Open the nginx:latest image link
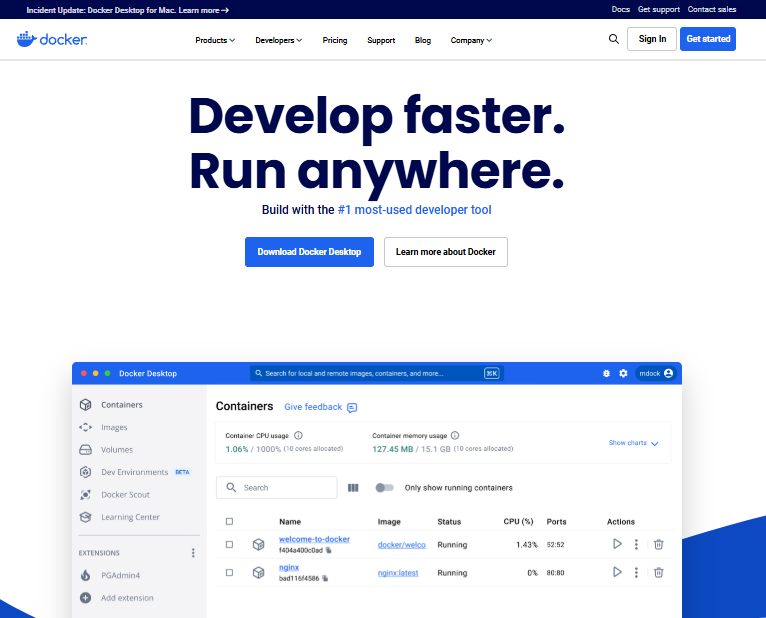The height and width of the screenshot is (618, 766). [x=398, y=573]
